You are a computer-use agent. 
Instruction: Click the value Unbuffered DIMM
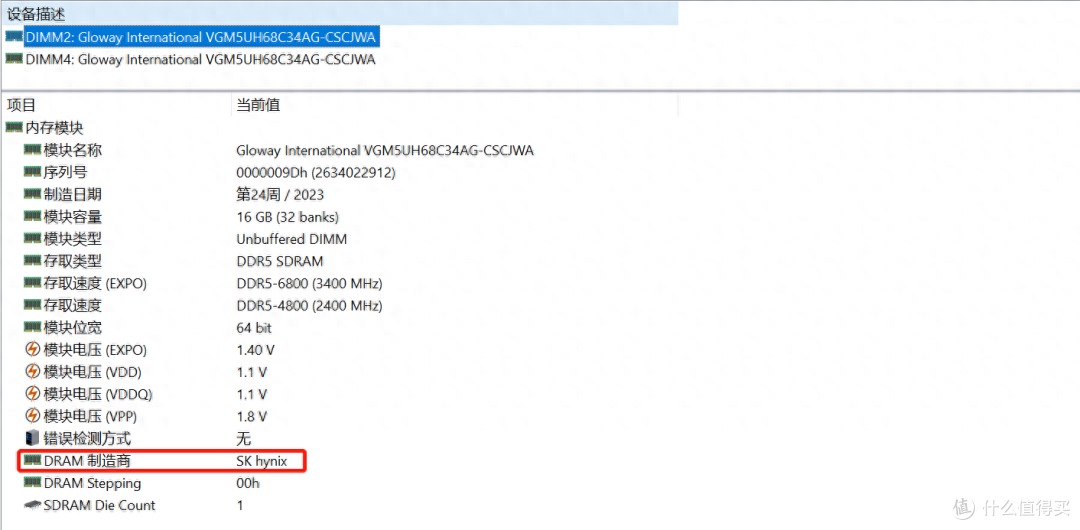291,239
